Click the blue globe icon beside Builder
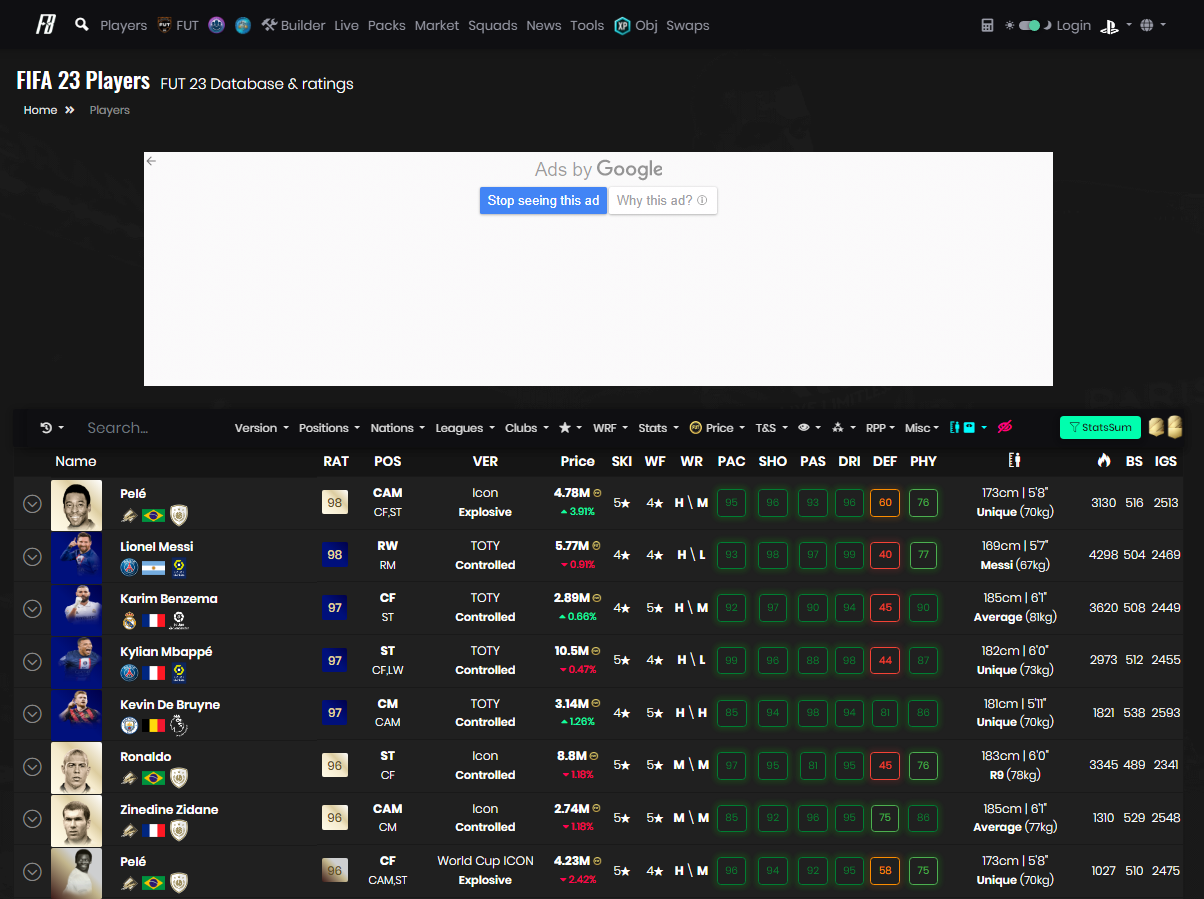Screen dimensions: 1204x899 click(x=243, y=25)
